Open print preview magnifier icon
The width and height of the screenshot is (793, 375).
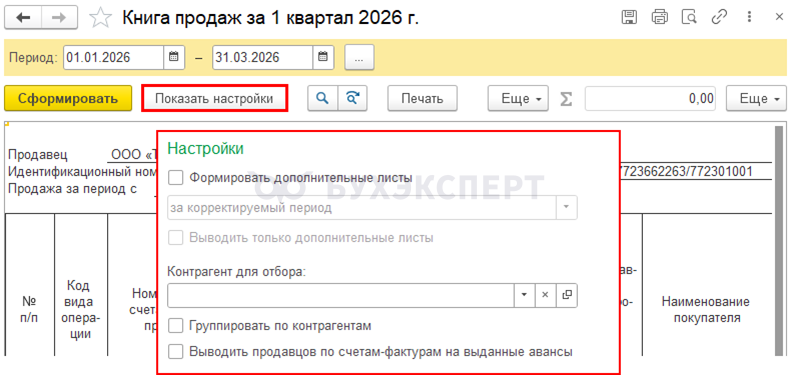[x=689, y=17]
